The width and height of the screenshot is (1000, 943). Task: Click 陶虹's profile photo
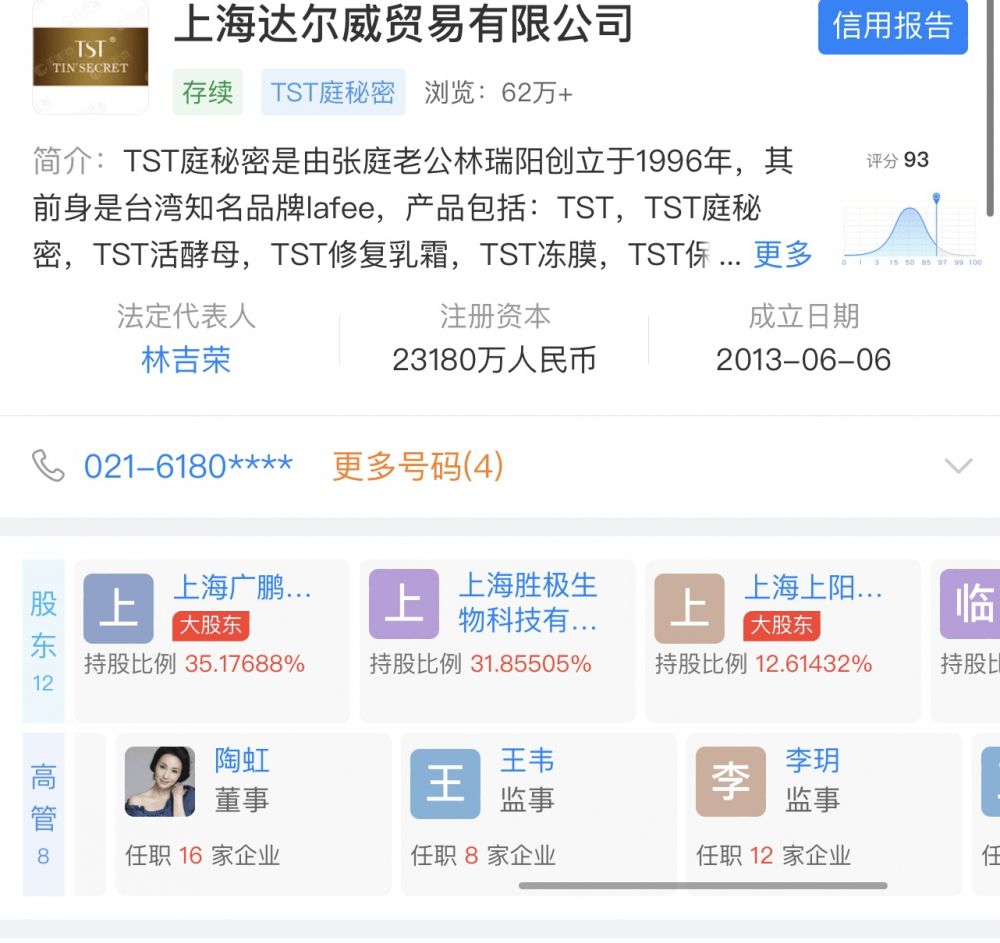[159, 783]
